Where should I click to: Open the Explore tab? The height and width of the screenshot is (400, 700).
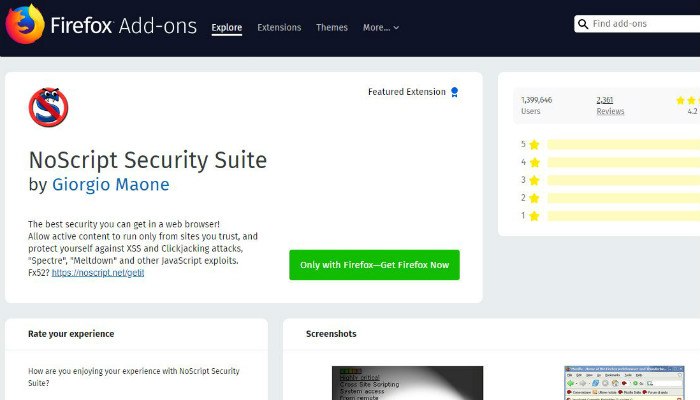coord(227,28)
